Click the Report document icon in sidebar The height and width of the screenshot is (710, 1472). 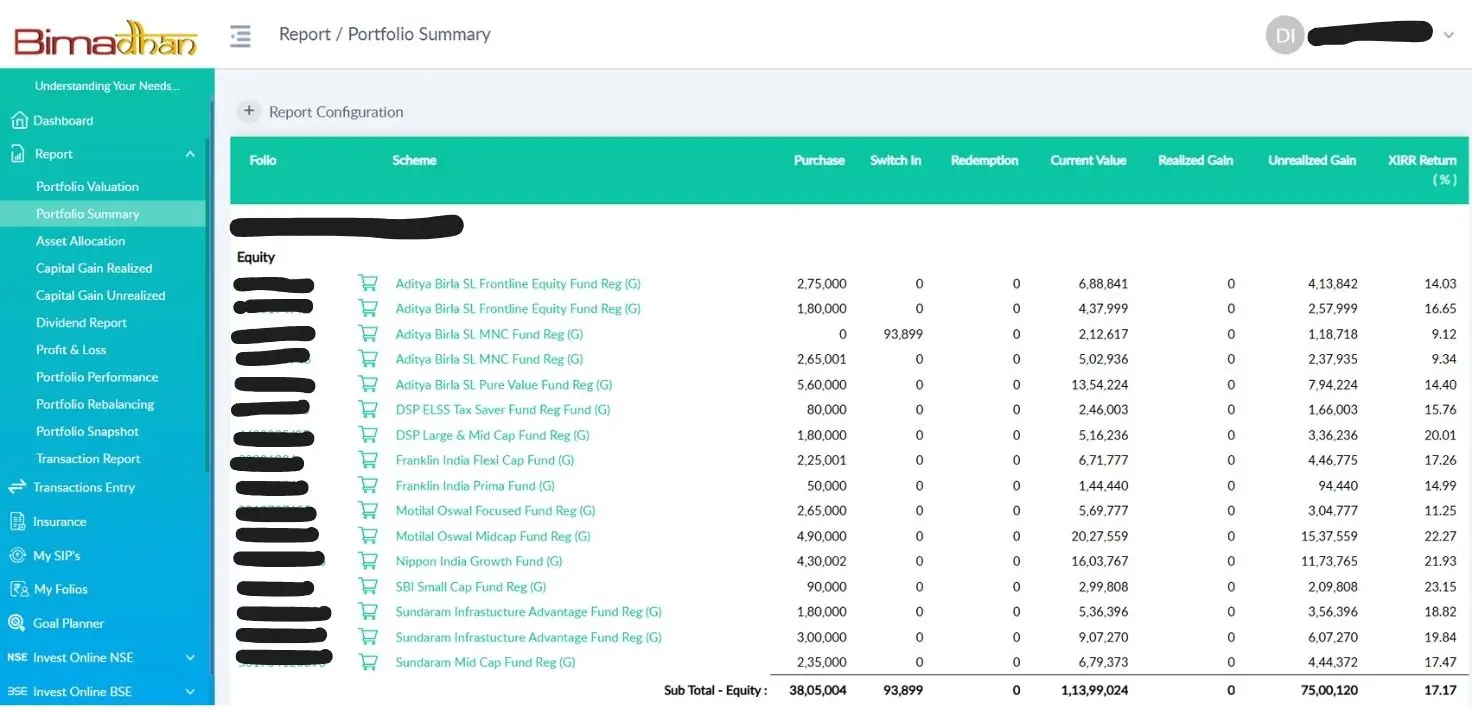tap(18, 154)
